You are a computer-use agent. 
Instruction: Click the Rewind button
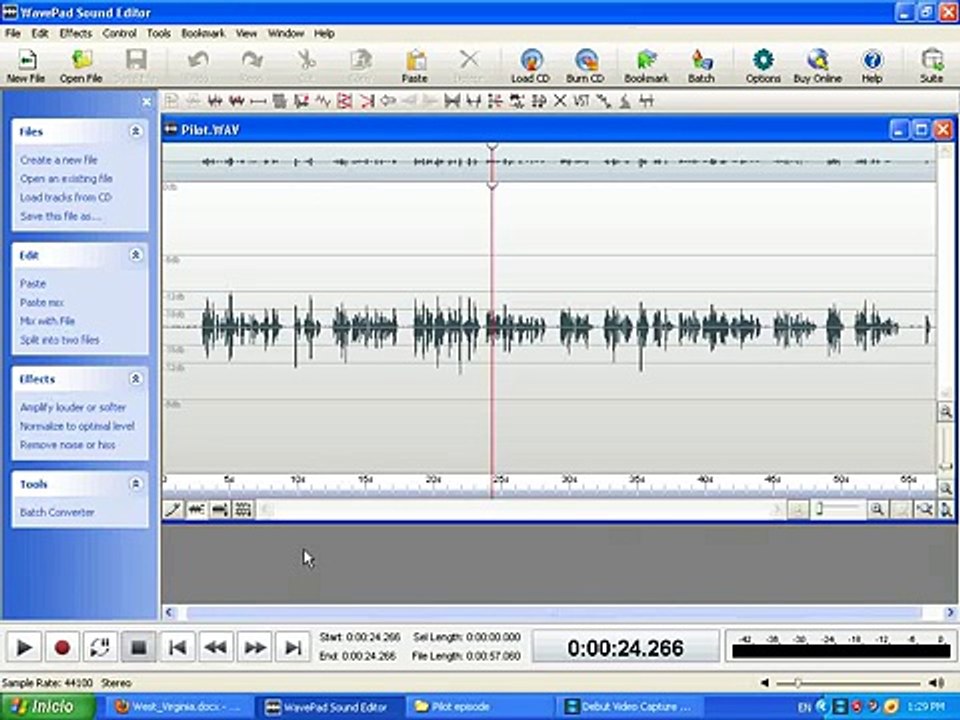pos(216,647)
